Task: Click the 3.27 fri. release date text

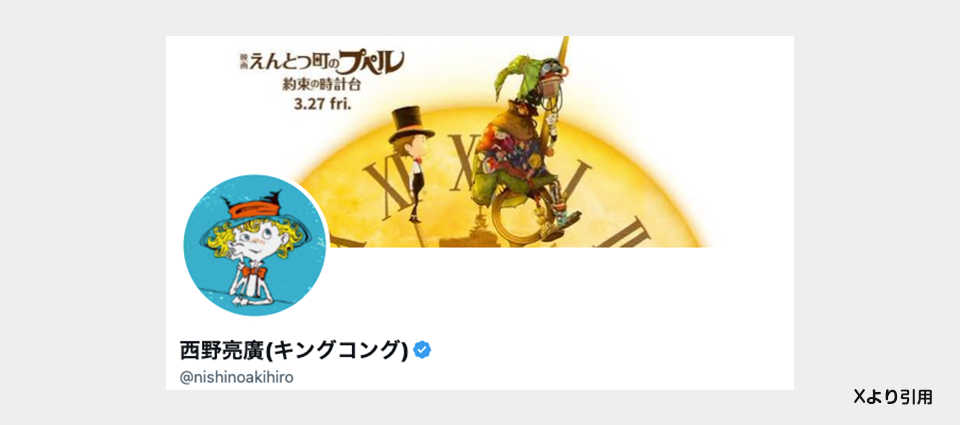Action: 322,103
